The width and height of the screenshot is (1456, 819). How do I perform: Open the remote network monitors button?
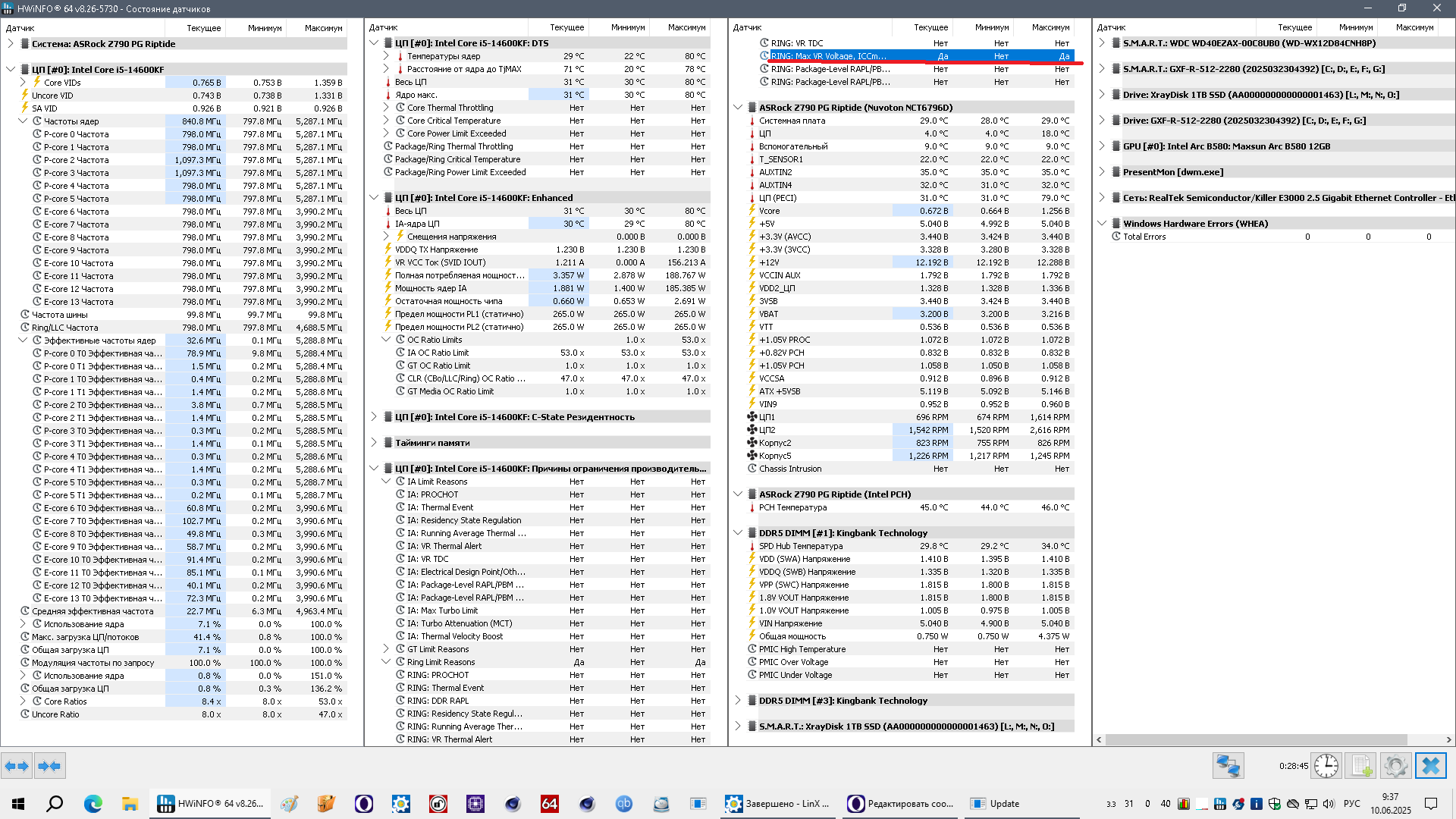coord(1228,766)
